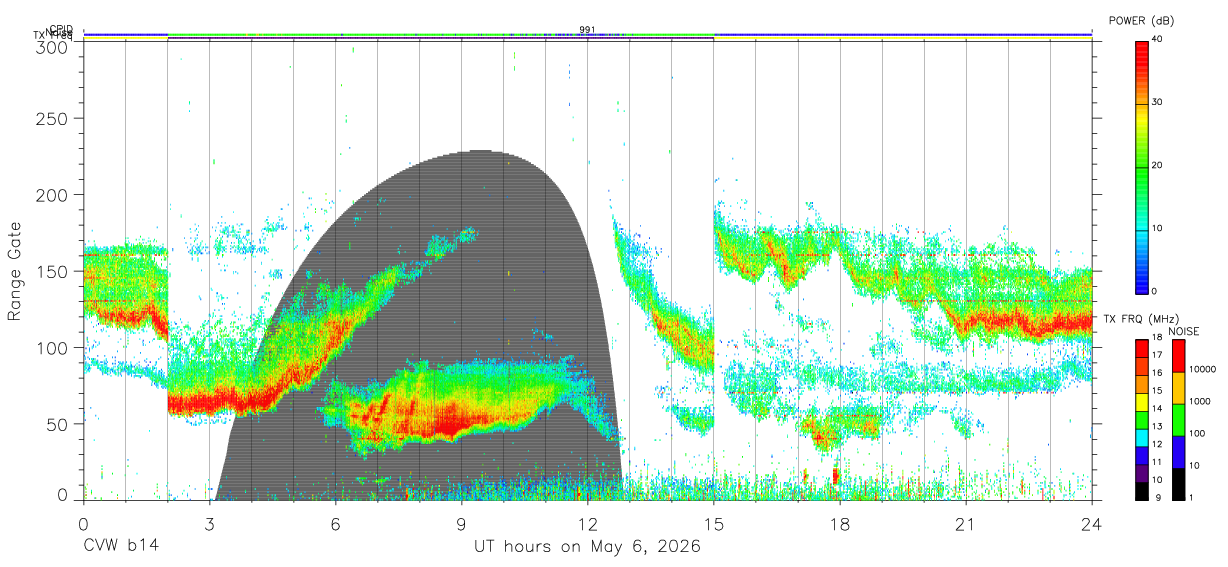Click the 30 label on POWER color bar
The image size is (1228, 567).
point(1156,103)
